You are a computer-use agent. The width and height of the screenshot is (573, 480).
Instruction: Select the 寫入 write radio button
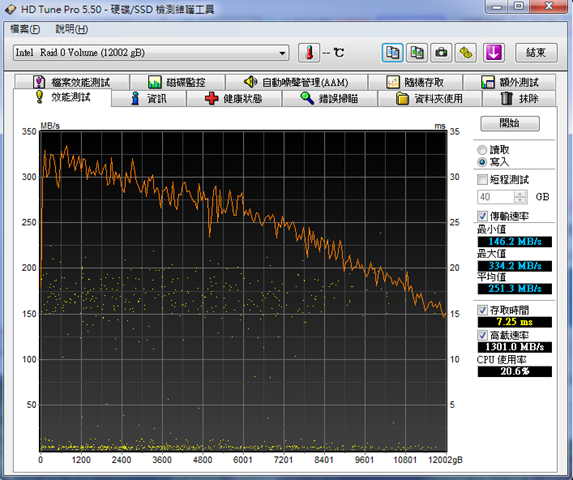[x=482, y=162]
